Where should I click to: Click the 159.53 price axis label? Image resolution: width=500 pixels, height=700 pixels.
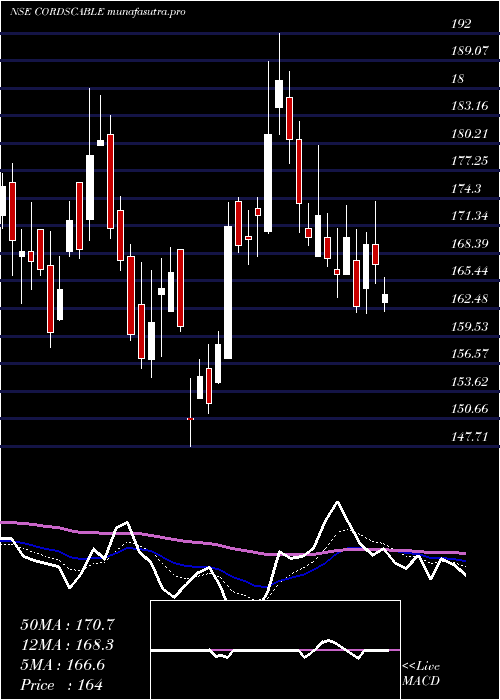[470, 326]
